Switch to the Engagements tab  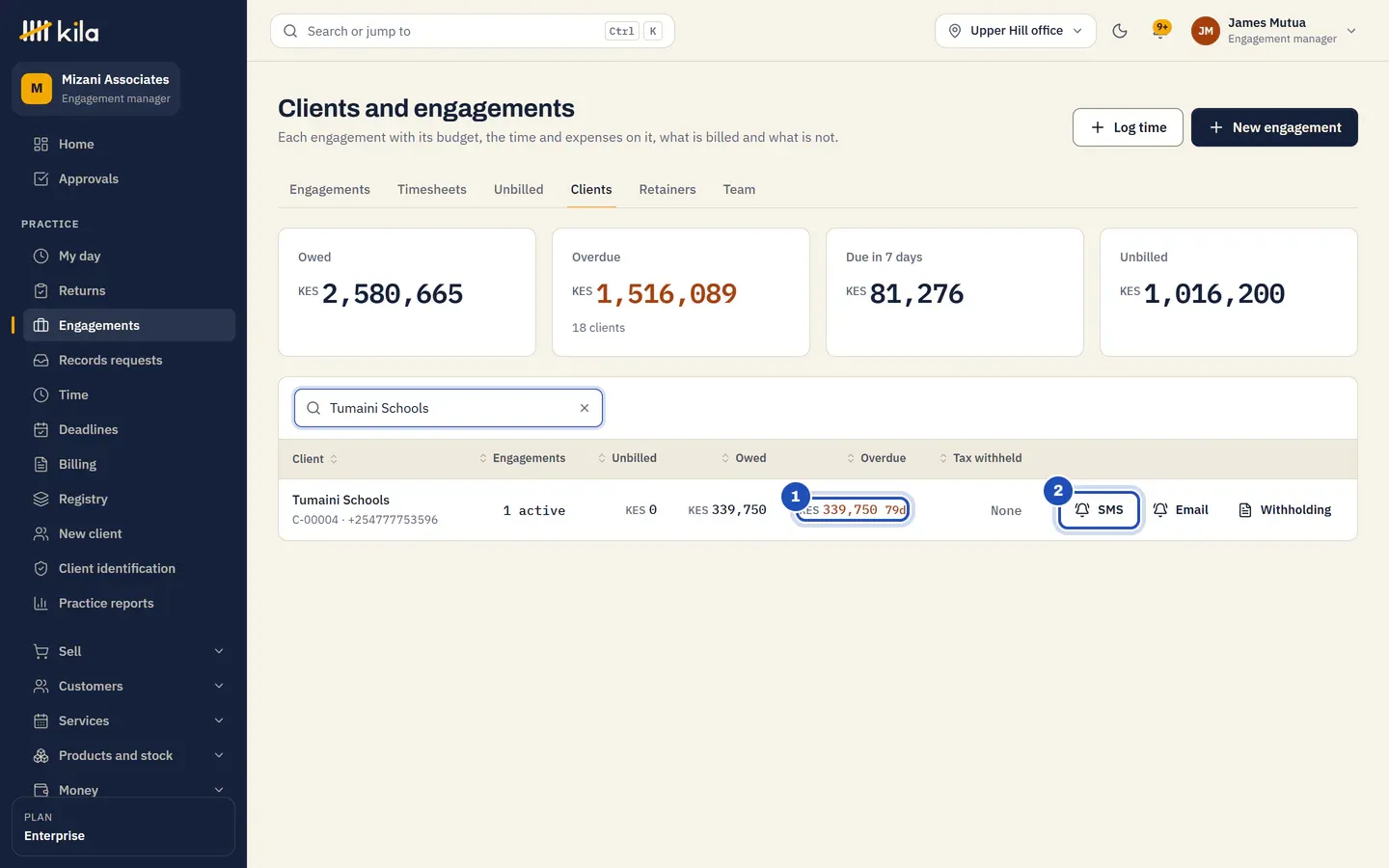point(330,189)
